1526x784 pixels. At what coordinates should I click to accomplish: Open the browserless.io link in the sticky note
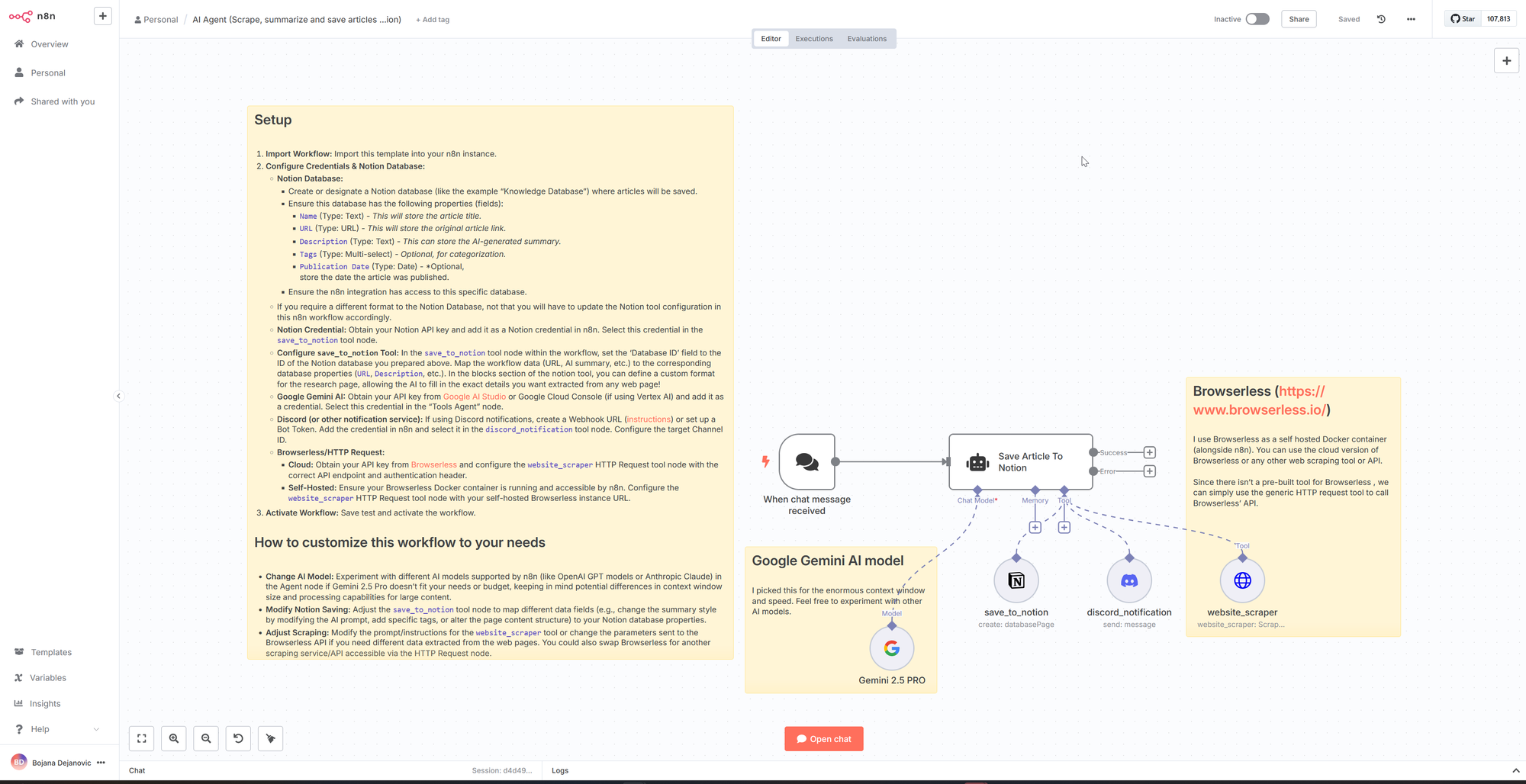1260,400
